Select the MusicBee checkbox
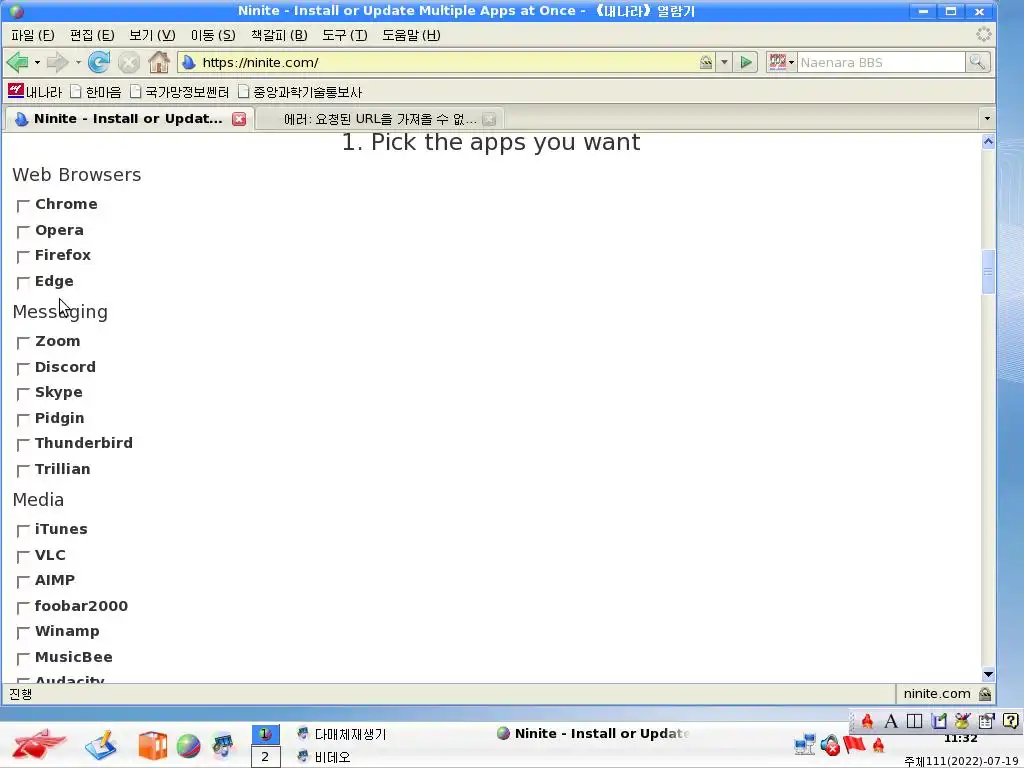Viewport: 1024px width, 768px height. (x=23, y=658)
